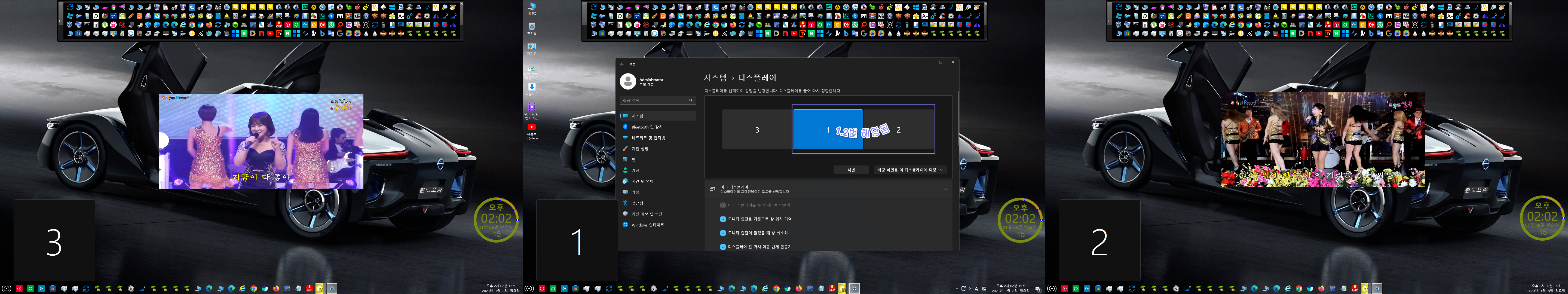This screenshot has width=1568, height=294.
Task: Open the PC_FSCapture 캡처 녹화 icon
Action: [x=531, y=111]
